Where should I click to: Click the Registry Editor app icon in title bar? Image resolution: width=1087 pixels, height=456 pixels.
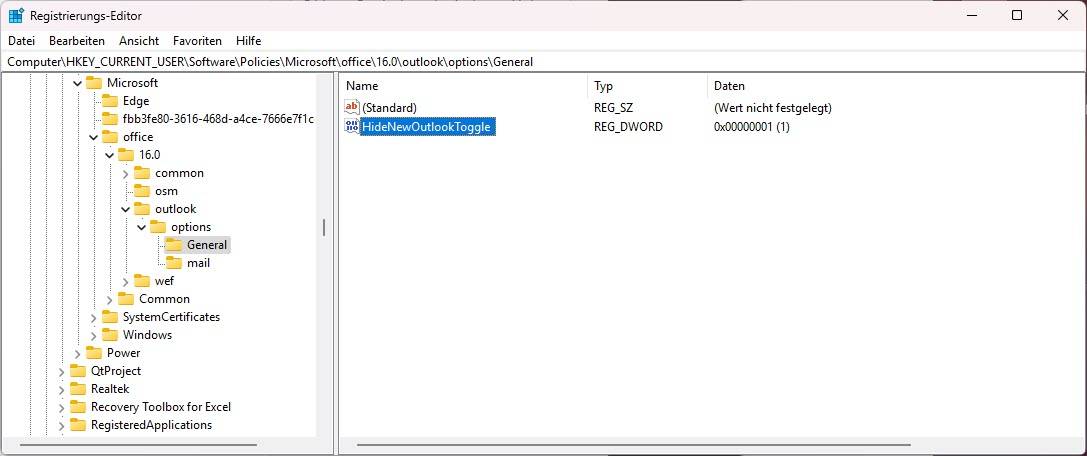(16, 16)
